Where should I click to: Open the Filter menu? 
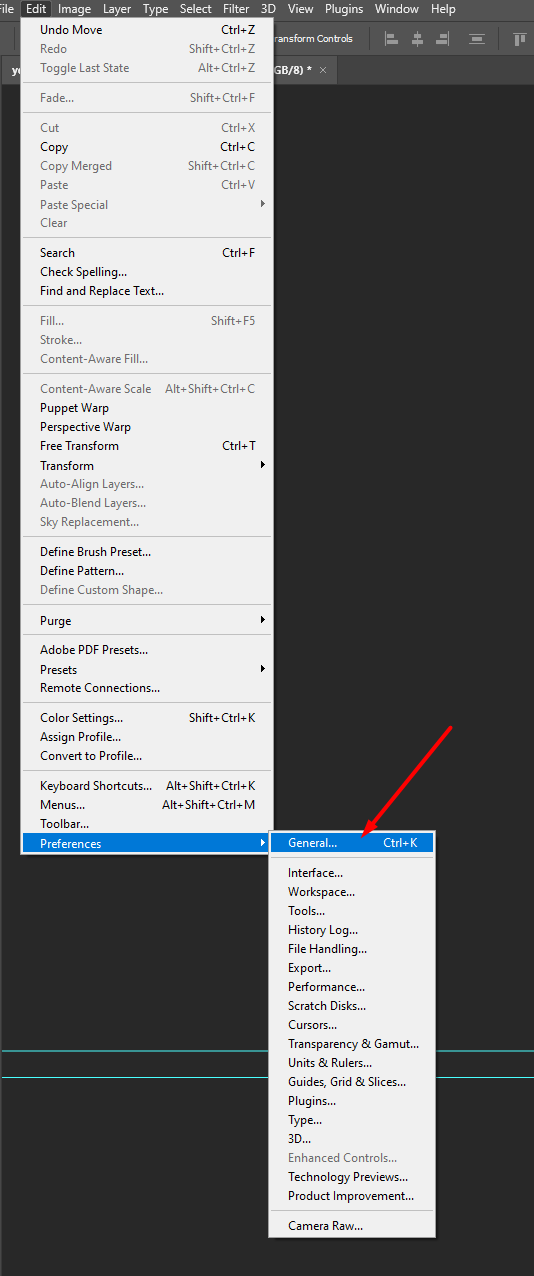point(236,9)
